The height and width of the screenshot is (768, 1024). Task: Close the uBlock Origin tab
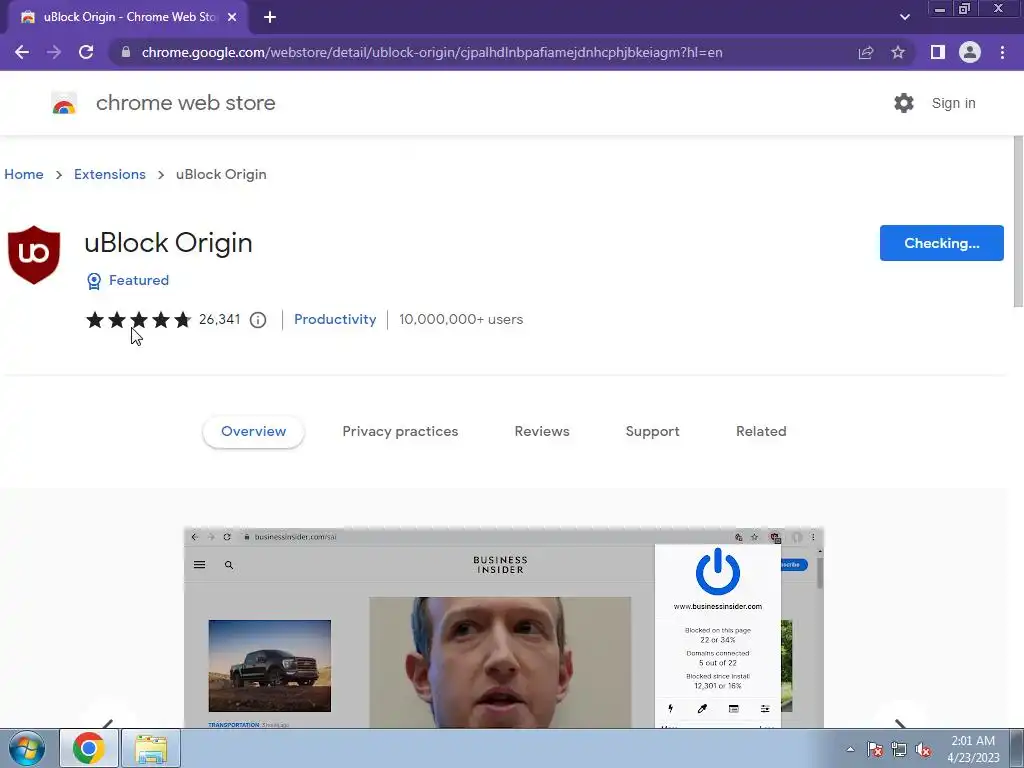[x=232, y=18]
